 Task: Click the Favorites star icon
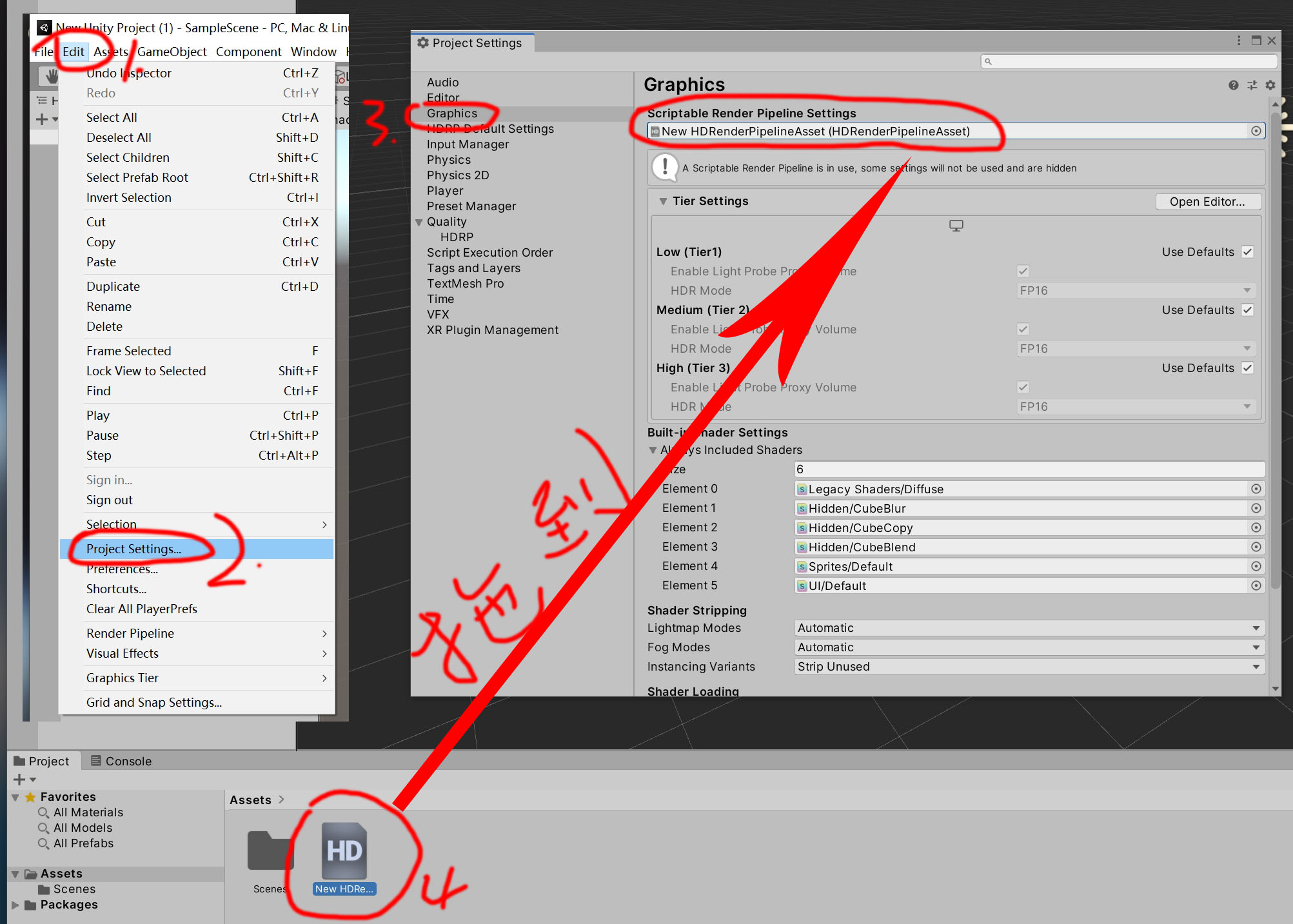pos(30,797)
